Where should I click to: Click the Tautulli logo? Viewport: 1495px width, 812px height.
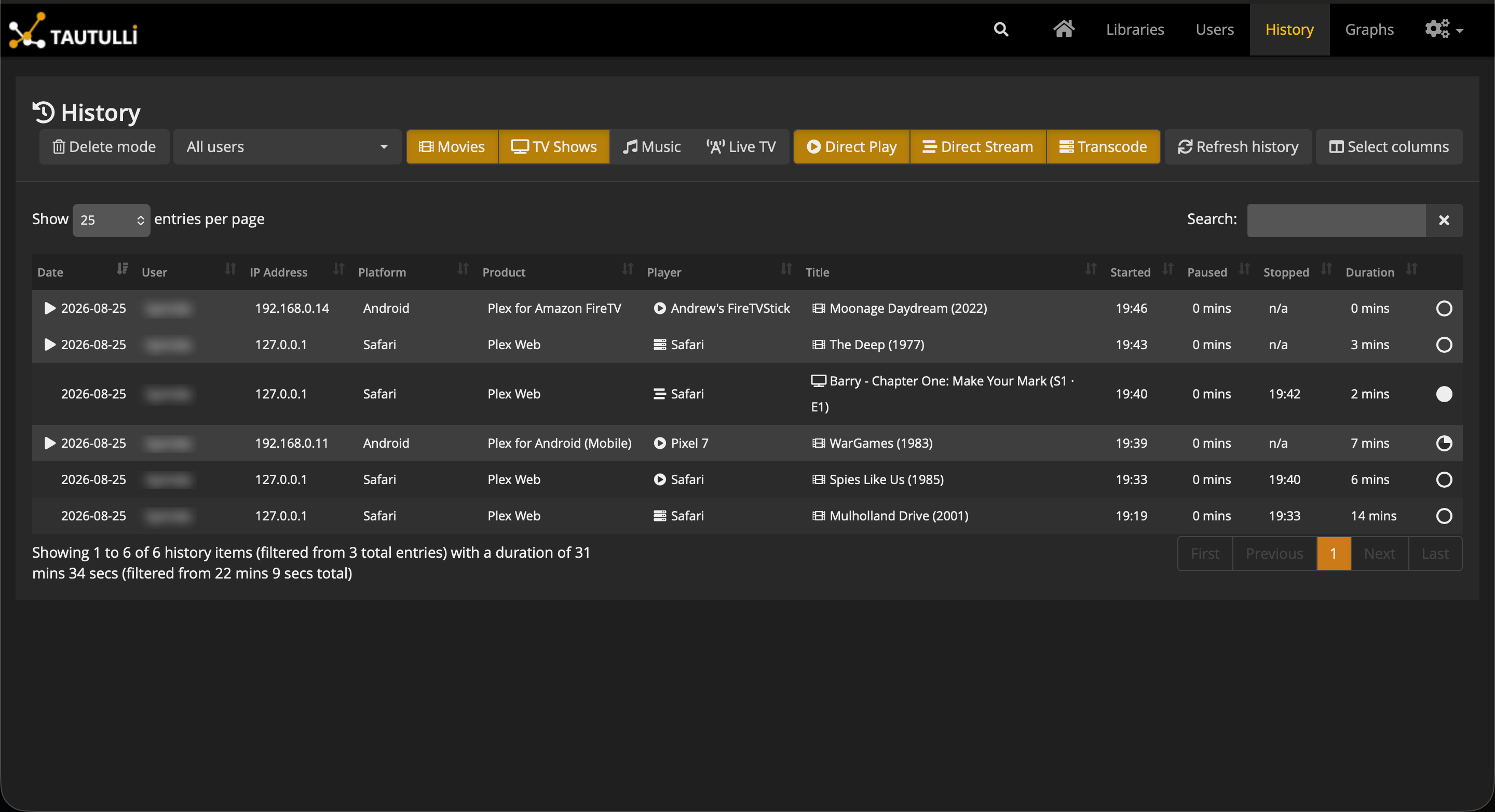(73, 30)
